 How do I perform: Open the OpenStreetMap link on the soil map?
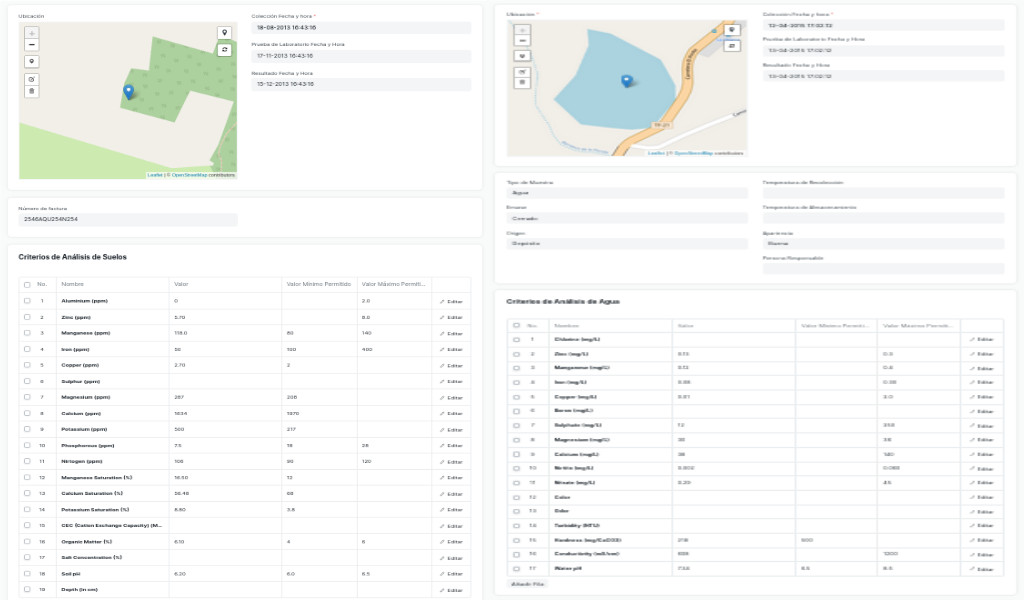(189, 175)
